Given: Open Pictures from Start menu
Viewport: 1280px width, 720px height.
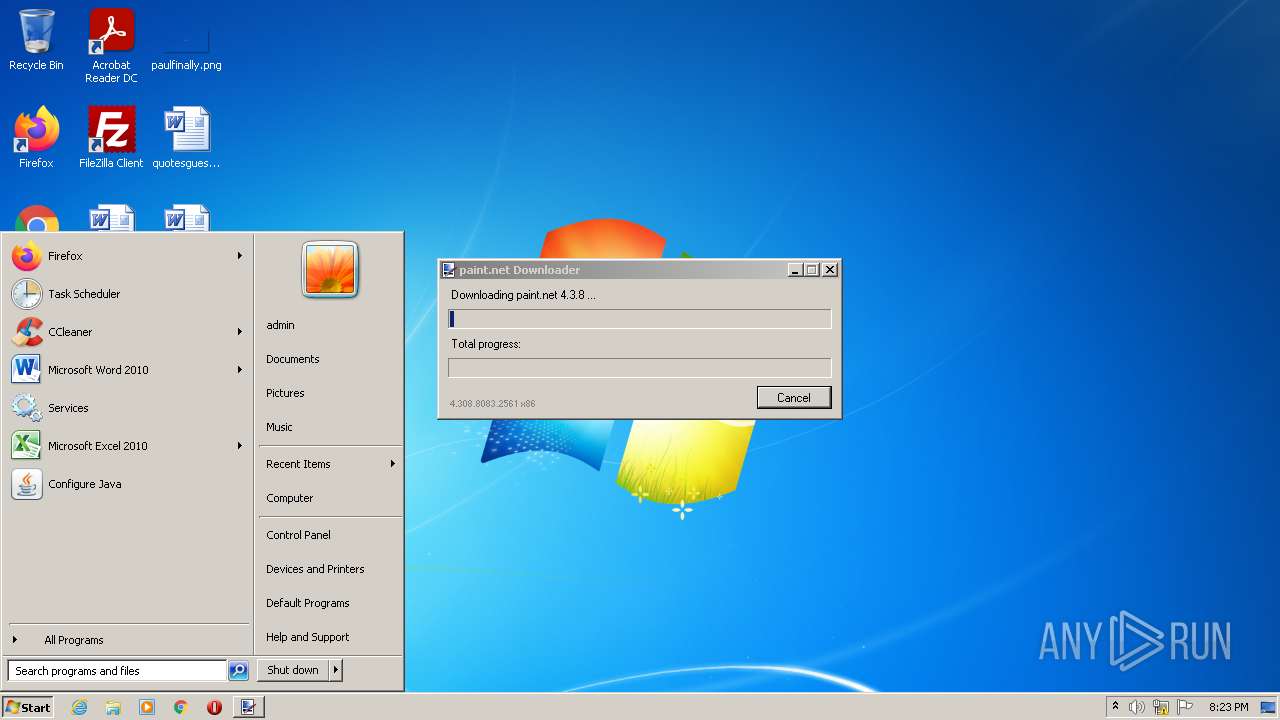Looking at the screenshot, I should [x=330, y=393].
